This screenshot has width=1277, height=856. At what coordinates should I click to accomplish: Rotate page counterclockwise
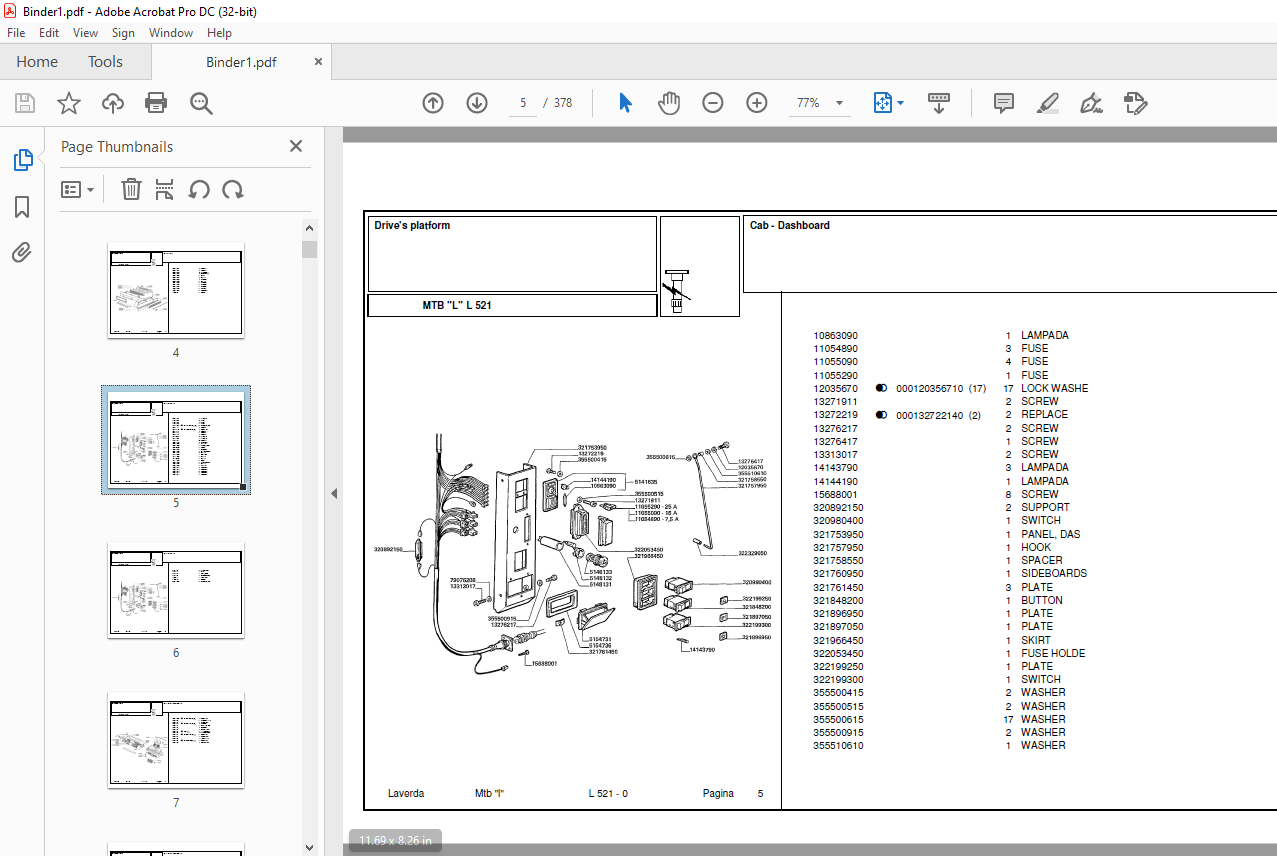coord(199,190)
